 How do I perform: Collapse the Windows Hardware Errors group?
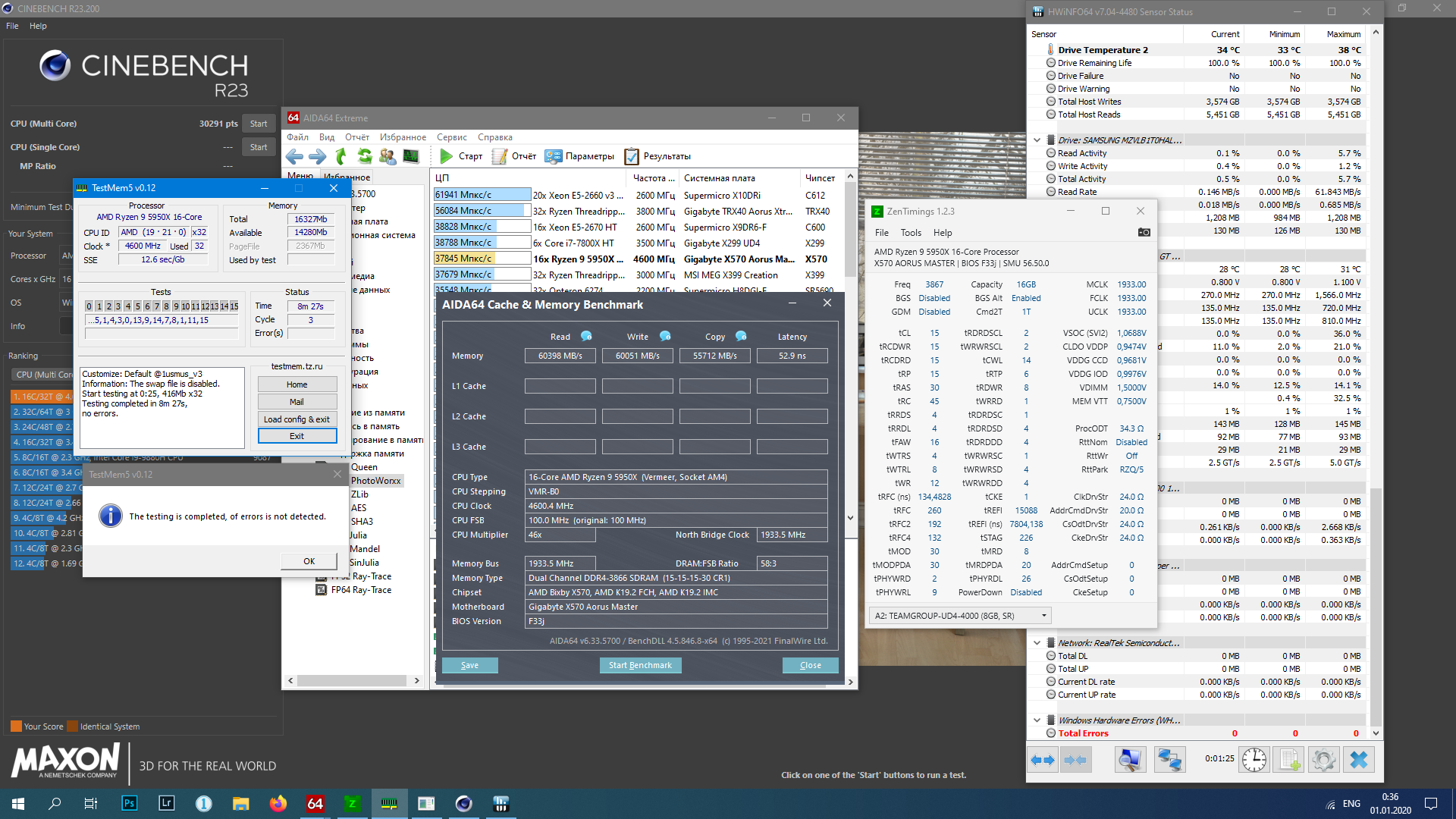(1037, 720)
